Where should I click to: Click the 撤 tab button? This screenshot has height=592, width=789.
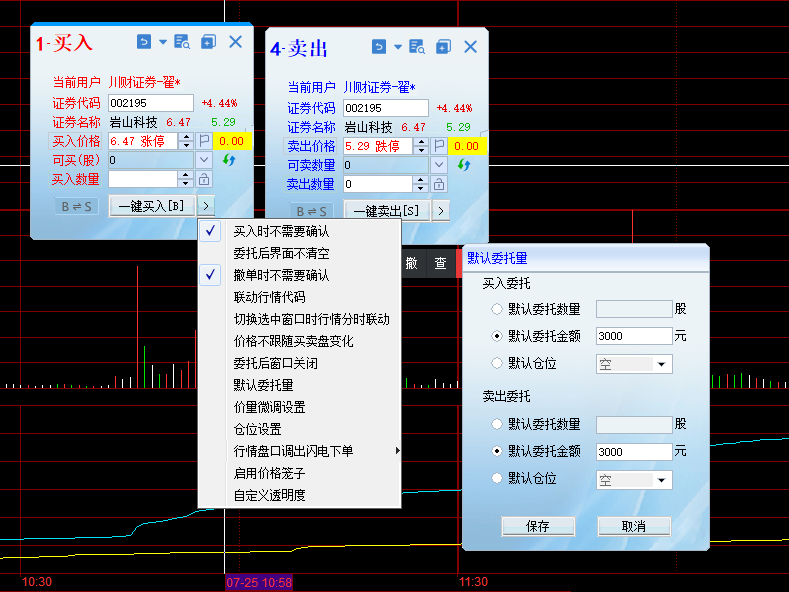(412, 263)
